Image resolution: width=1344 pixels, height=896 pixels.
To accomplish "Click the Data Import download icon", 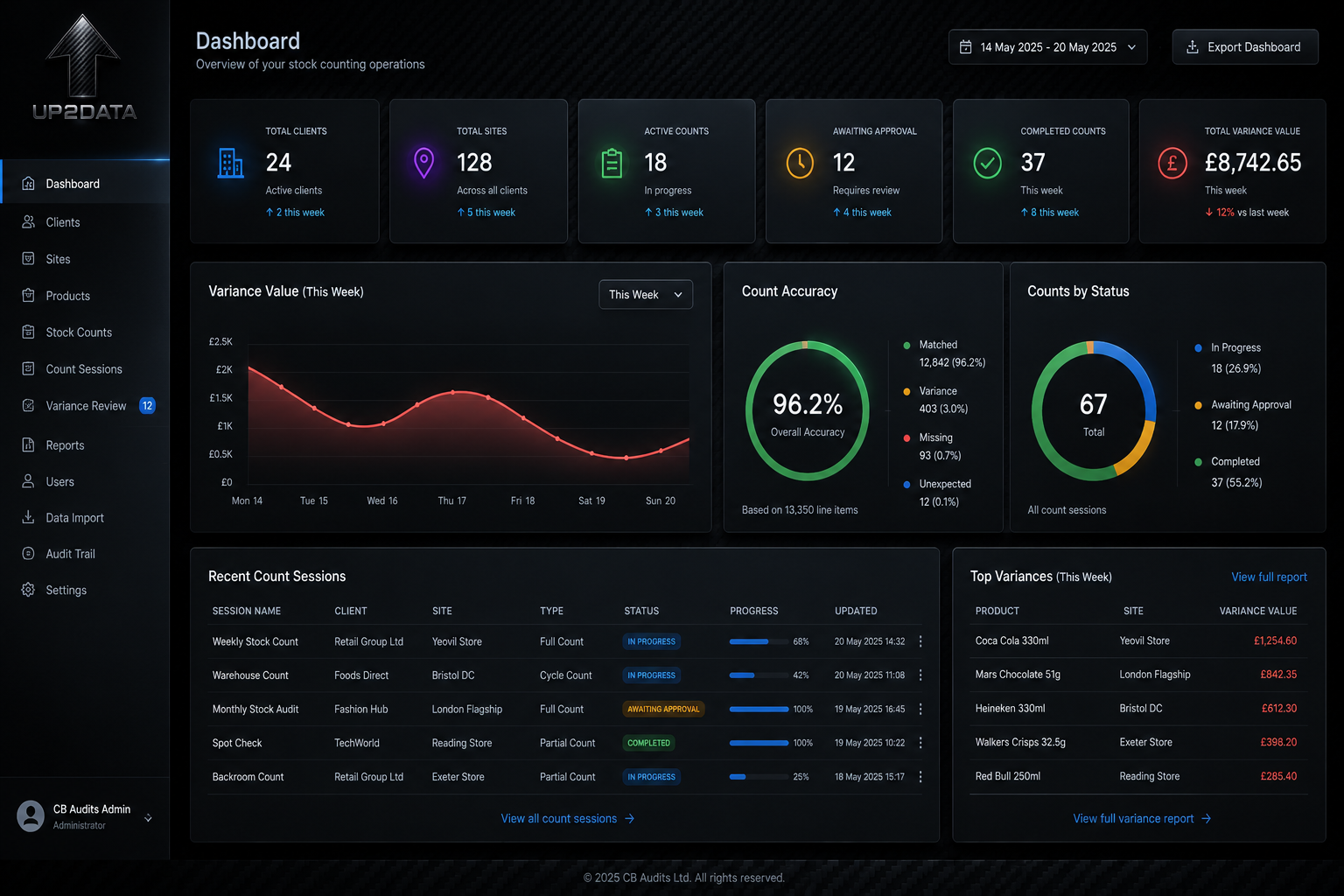I will coord(28,518).
